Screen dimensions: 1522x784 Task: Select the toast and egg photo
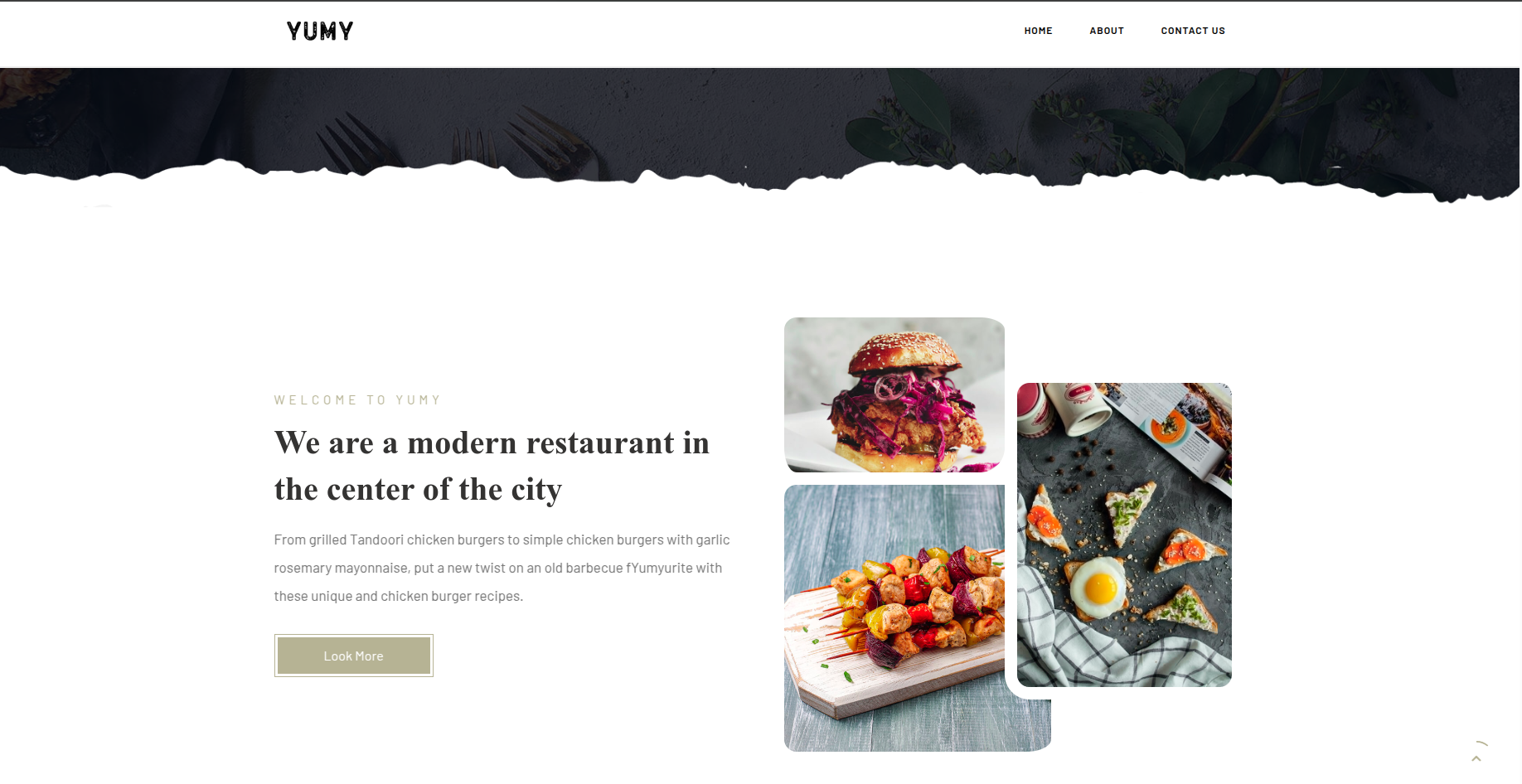1124,535
